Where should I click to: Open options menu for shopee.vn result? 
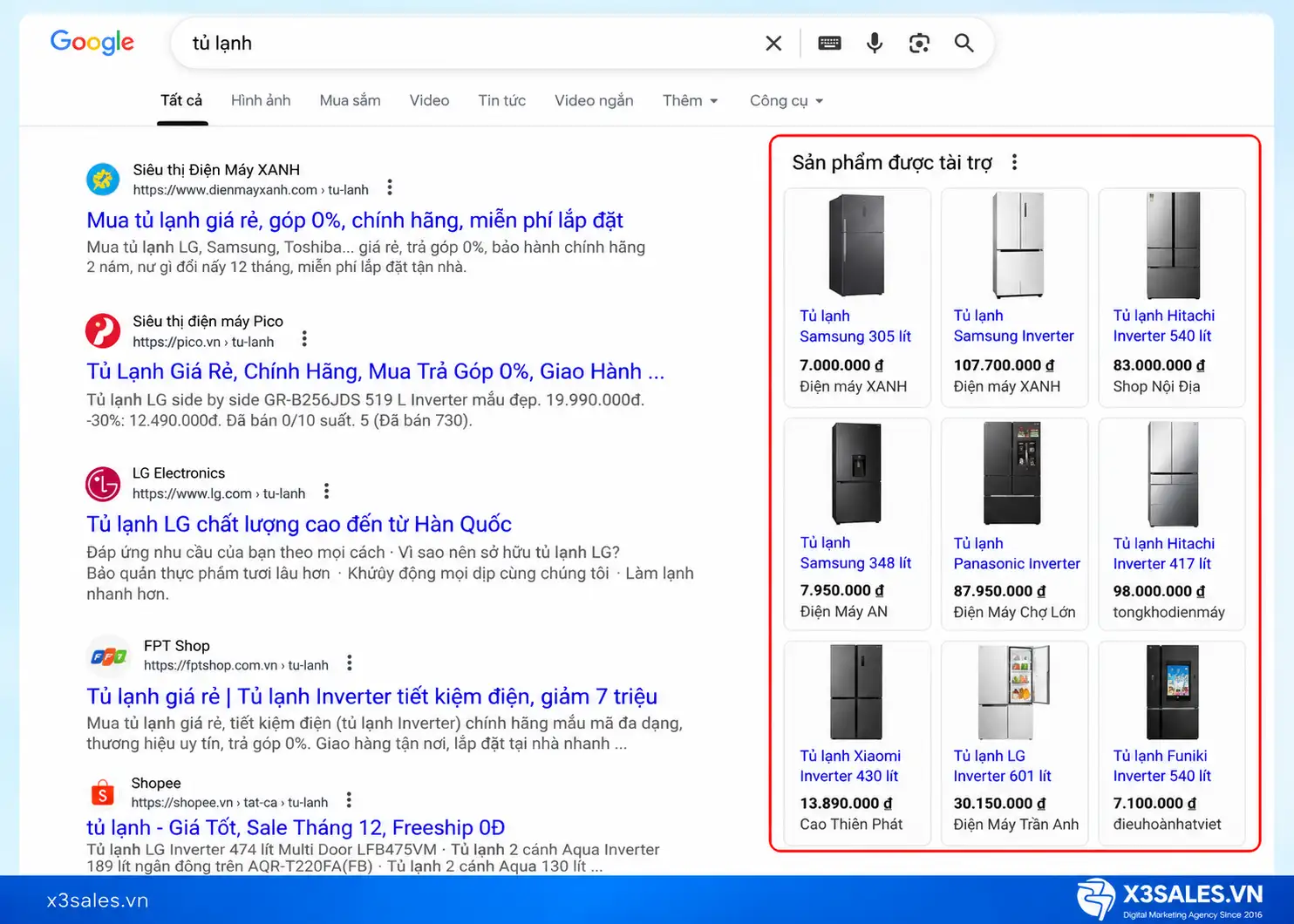349,800
